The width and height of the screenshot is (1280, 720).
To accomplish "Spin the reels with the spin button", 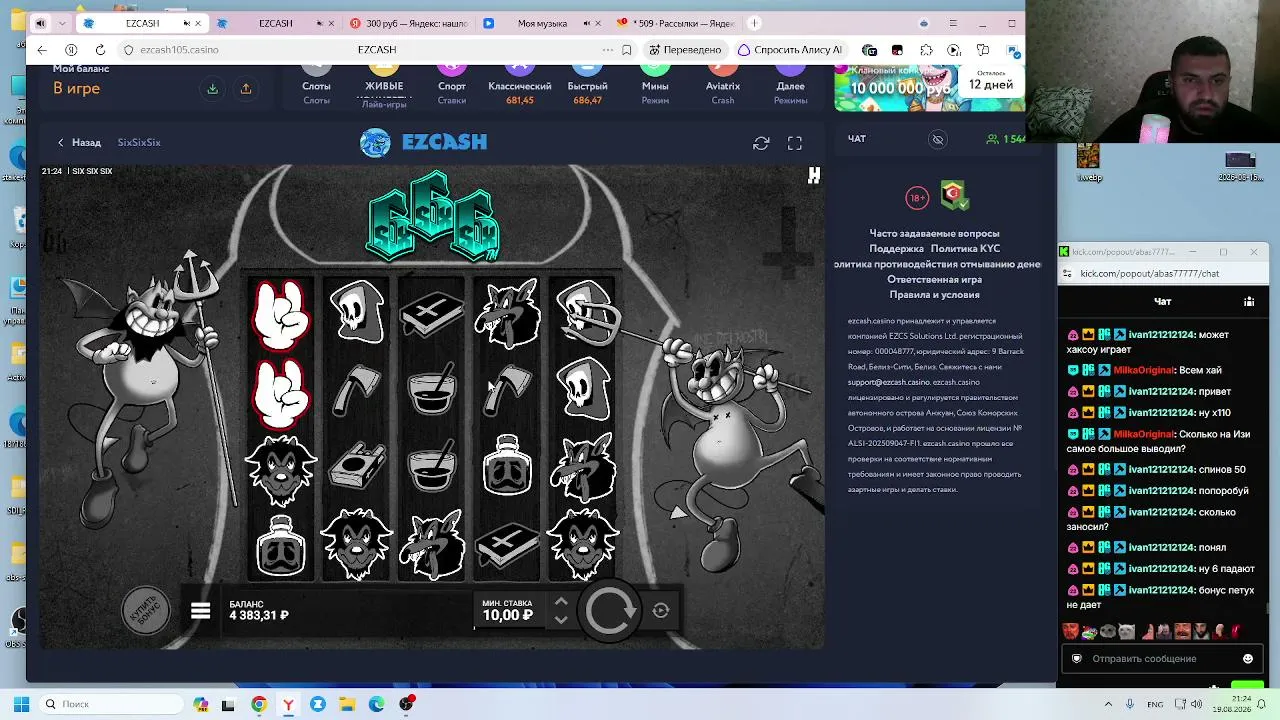I will pyautogui.click(x=610, y=610).
